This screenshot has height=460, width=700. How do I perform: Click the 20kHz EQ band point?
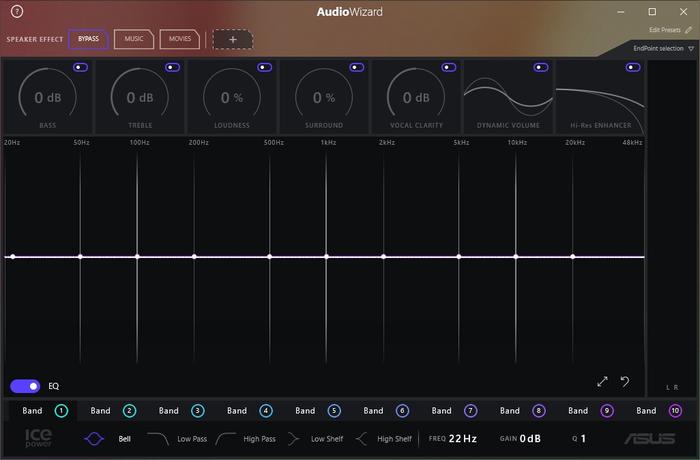(573, 257)
